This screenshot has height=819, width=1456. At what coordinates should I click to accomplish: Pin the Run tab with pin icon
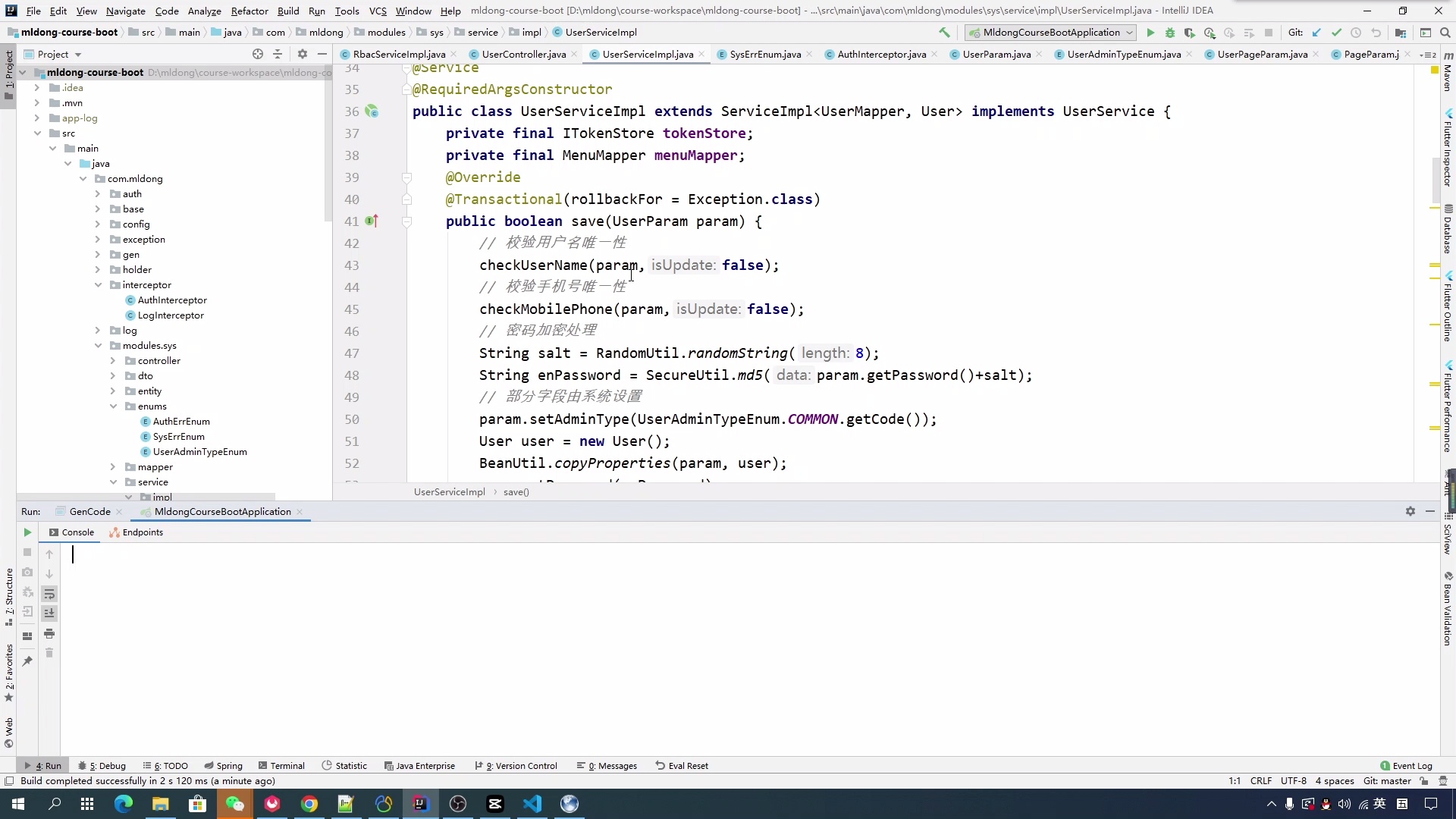tap(27, 661)
